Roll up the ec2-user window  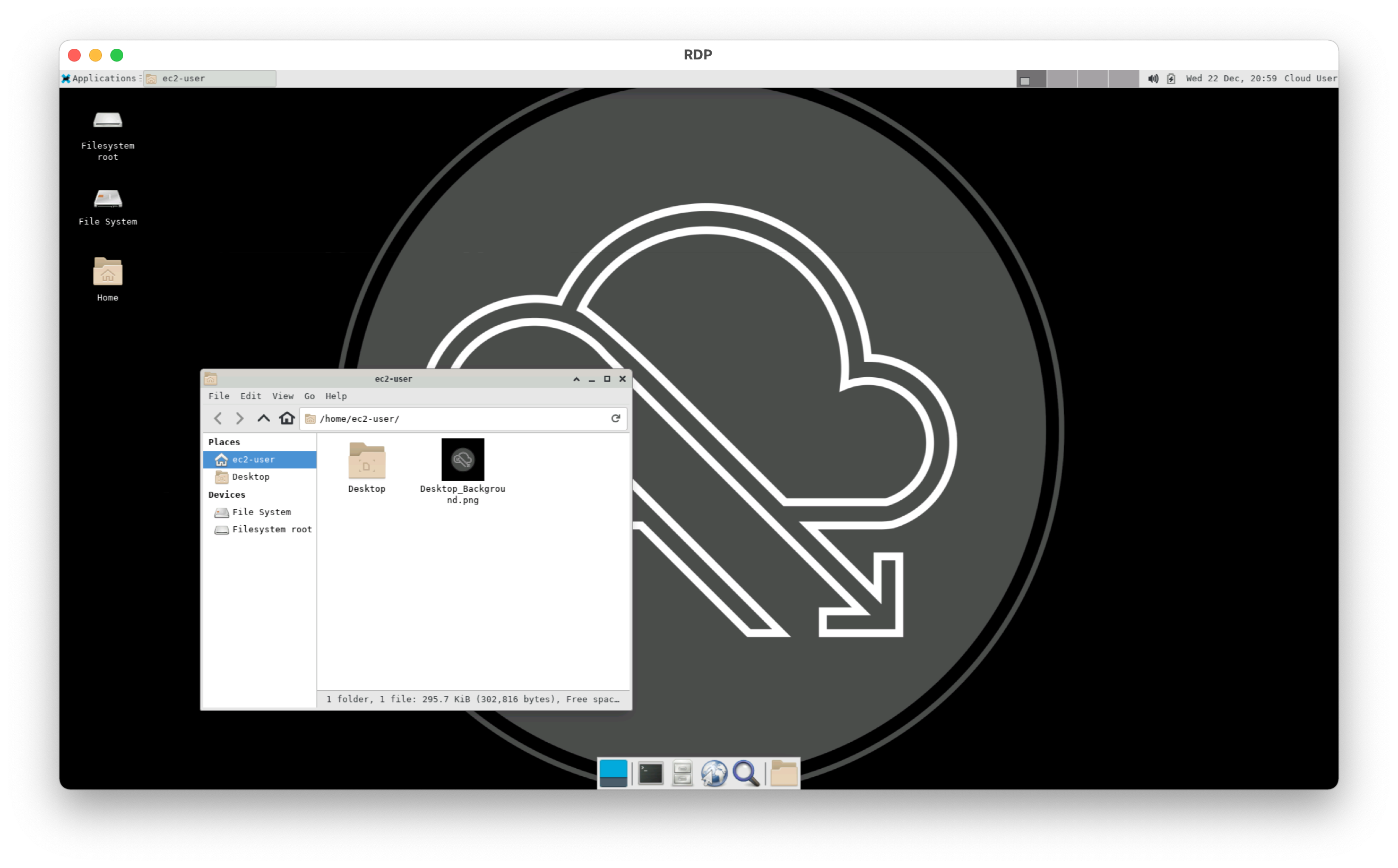(576, 379)
